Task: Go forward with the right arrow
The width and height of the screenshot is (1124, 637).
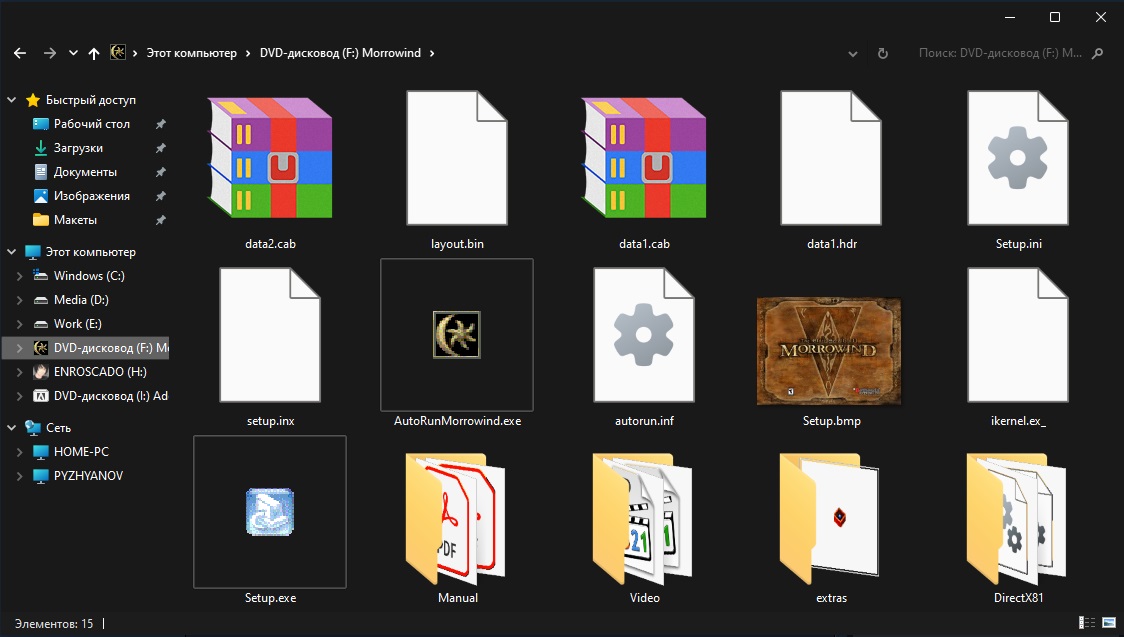Action: click(x=49, y=53)
